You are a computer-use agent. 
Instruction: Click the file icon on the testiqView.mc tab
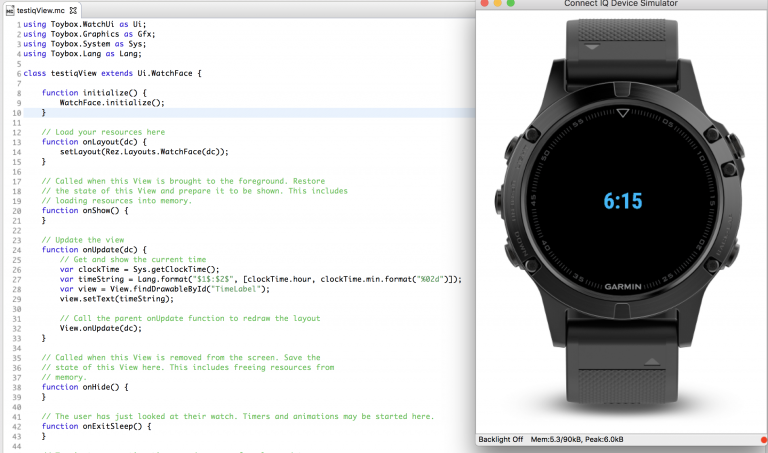coord(10,11)
